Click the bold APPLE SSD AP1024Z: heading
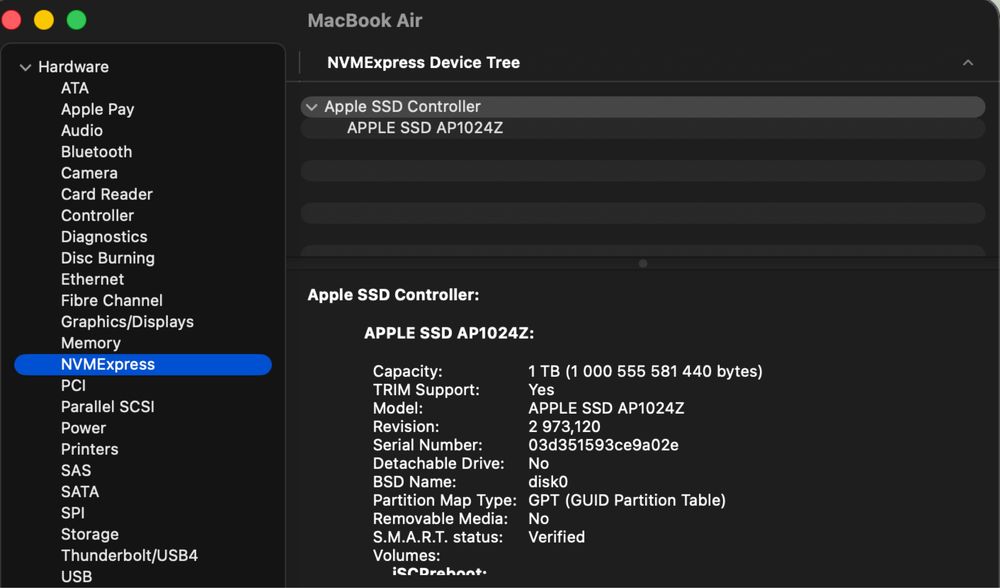The width and height of the screenshot is (1000, 588). click(449, 333)
